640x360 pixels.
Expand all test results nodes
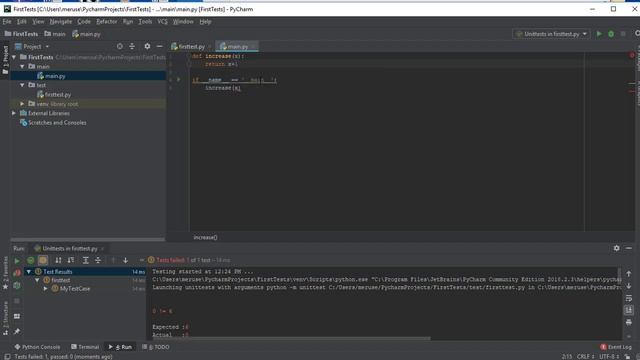86,260
